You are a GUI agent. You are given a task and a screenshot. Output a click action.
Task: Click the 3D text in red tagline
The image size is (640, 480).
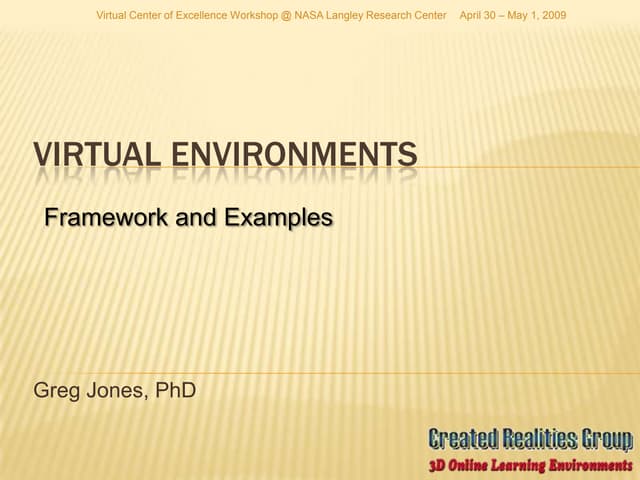(438, 465)
